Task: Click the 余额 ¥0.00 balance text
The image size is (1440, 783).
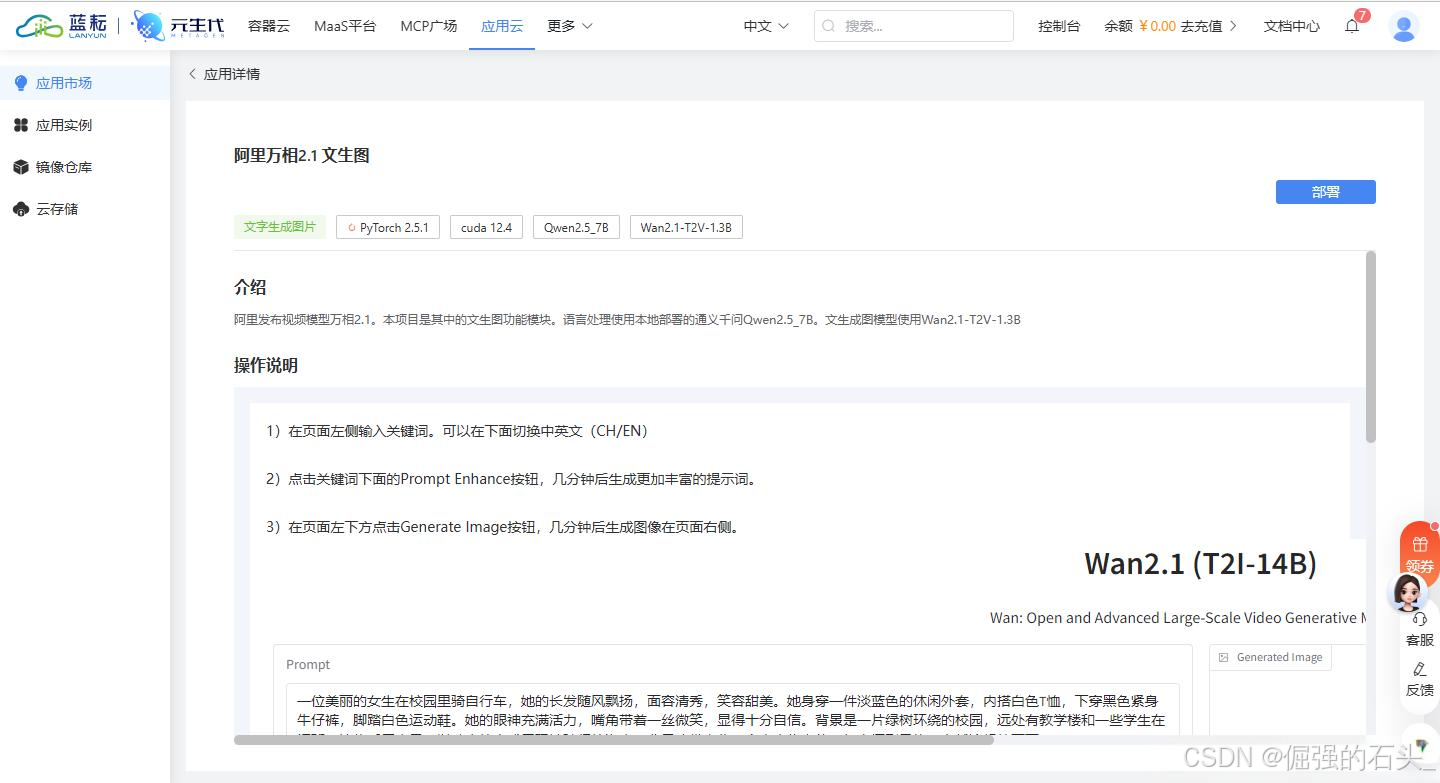Action: click(1140, 26)
